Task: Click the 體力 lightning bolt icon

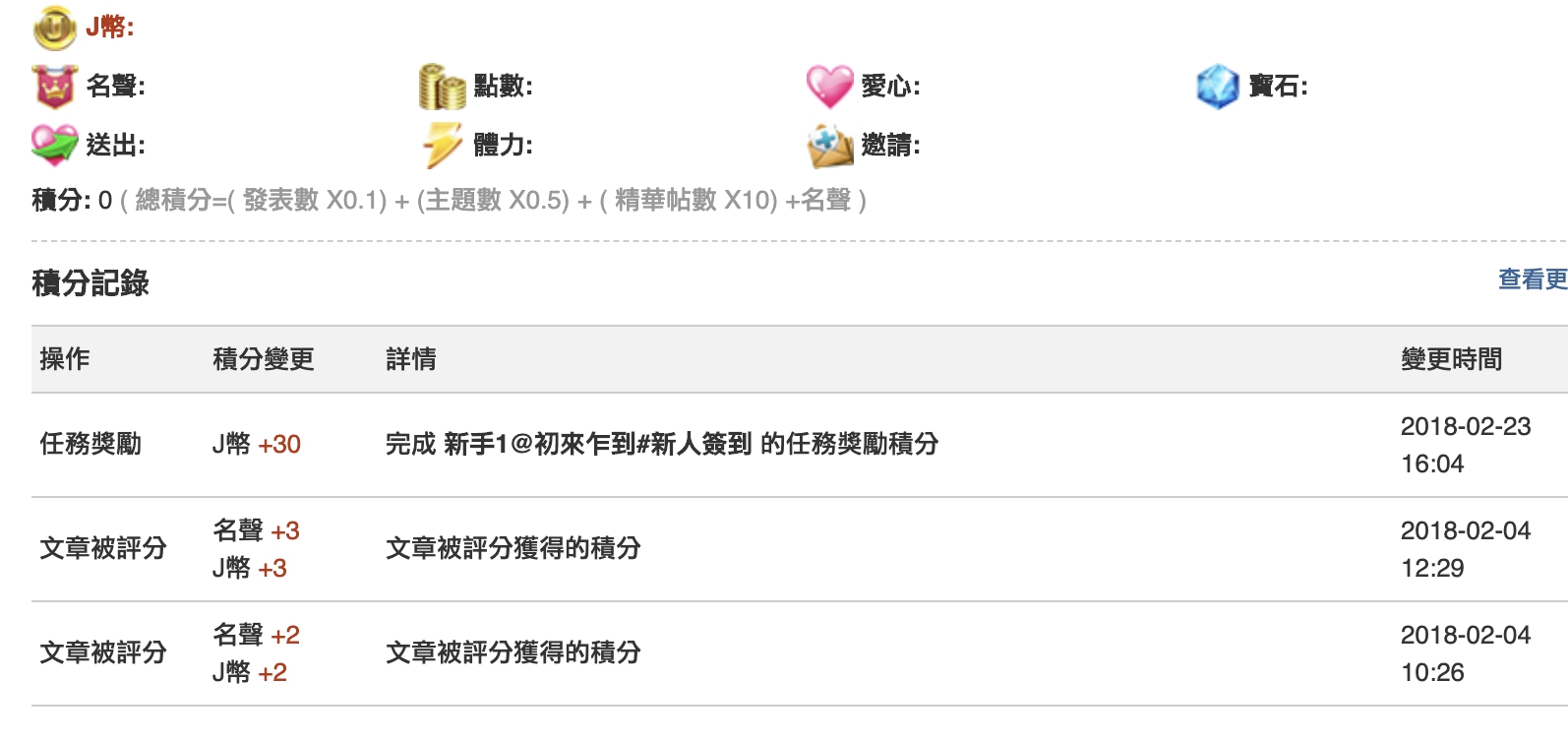Action: point(442,146)
